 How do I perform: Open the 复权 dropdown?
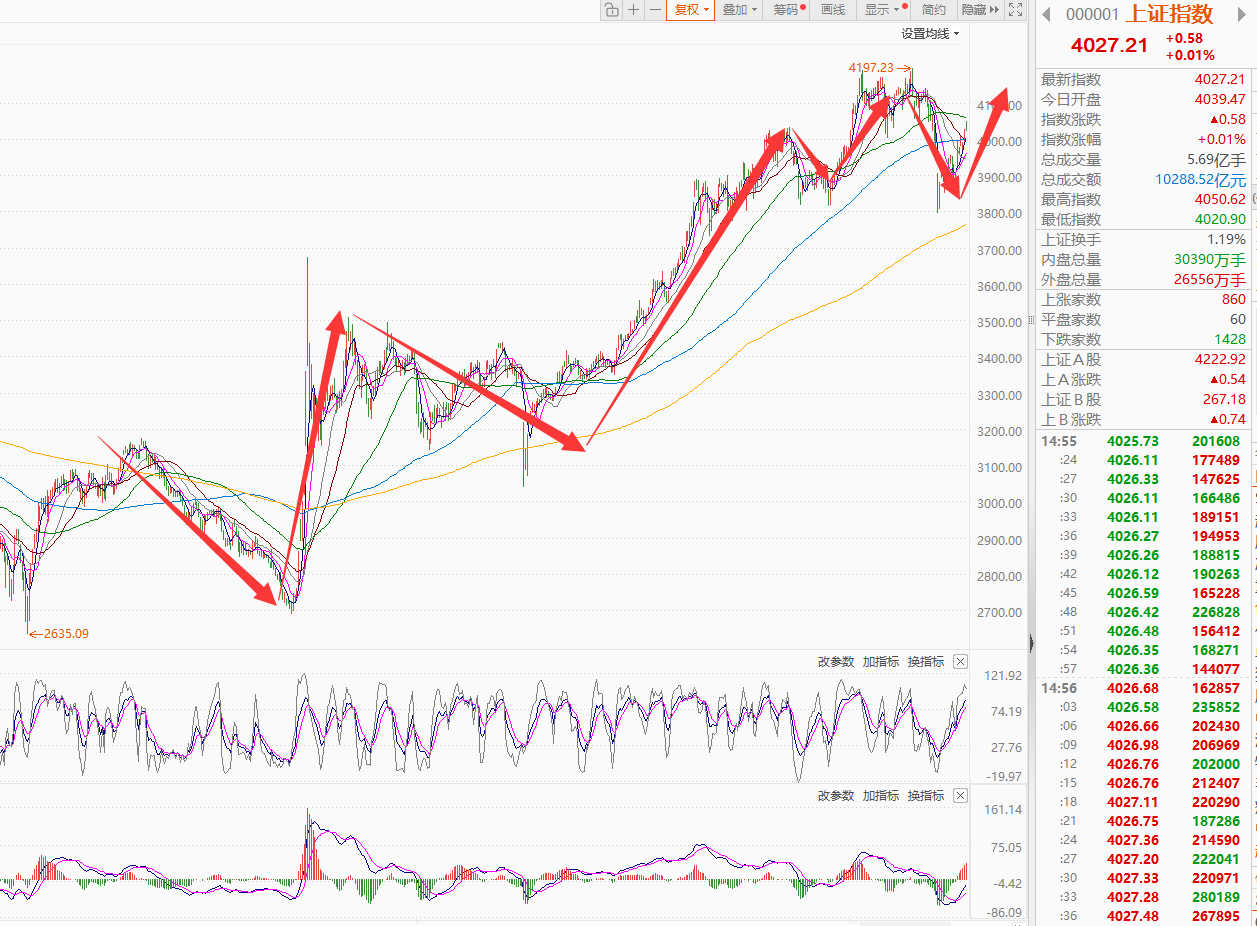tap(690, 10)
